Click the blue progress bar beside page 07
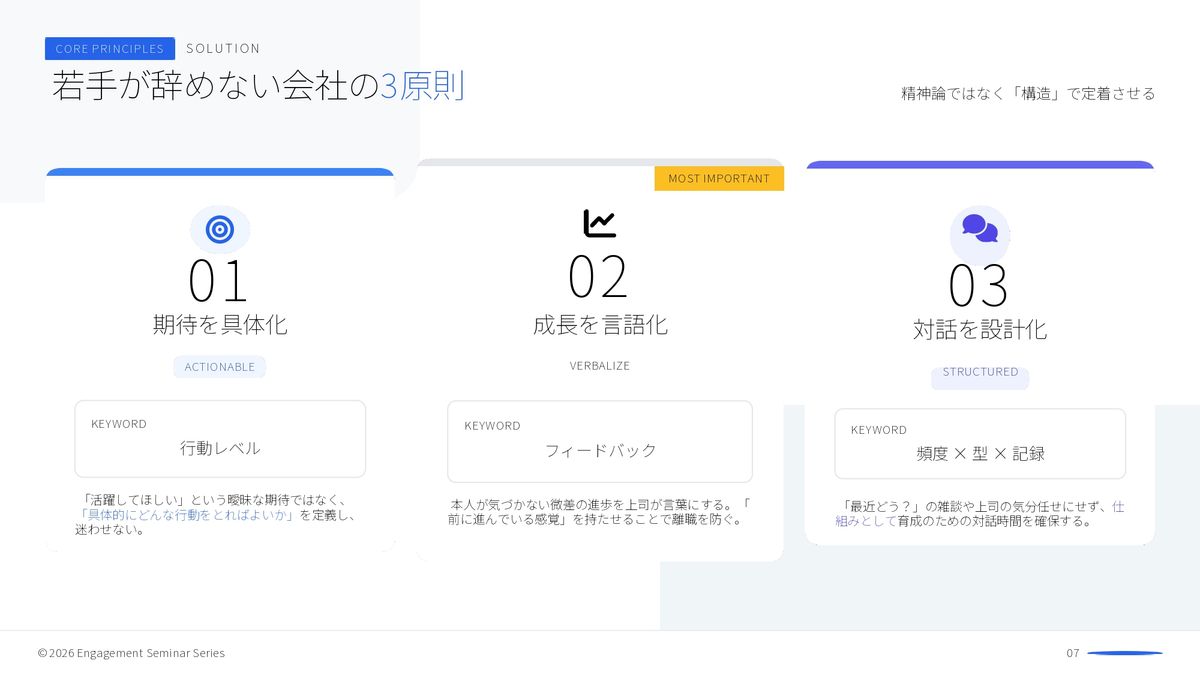Viewport: 1200px width, 675px height. click(x=1125, y=653)
